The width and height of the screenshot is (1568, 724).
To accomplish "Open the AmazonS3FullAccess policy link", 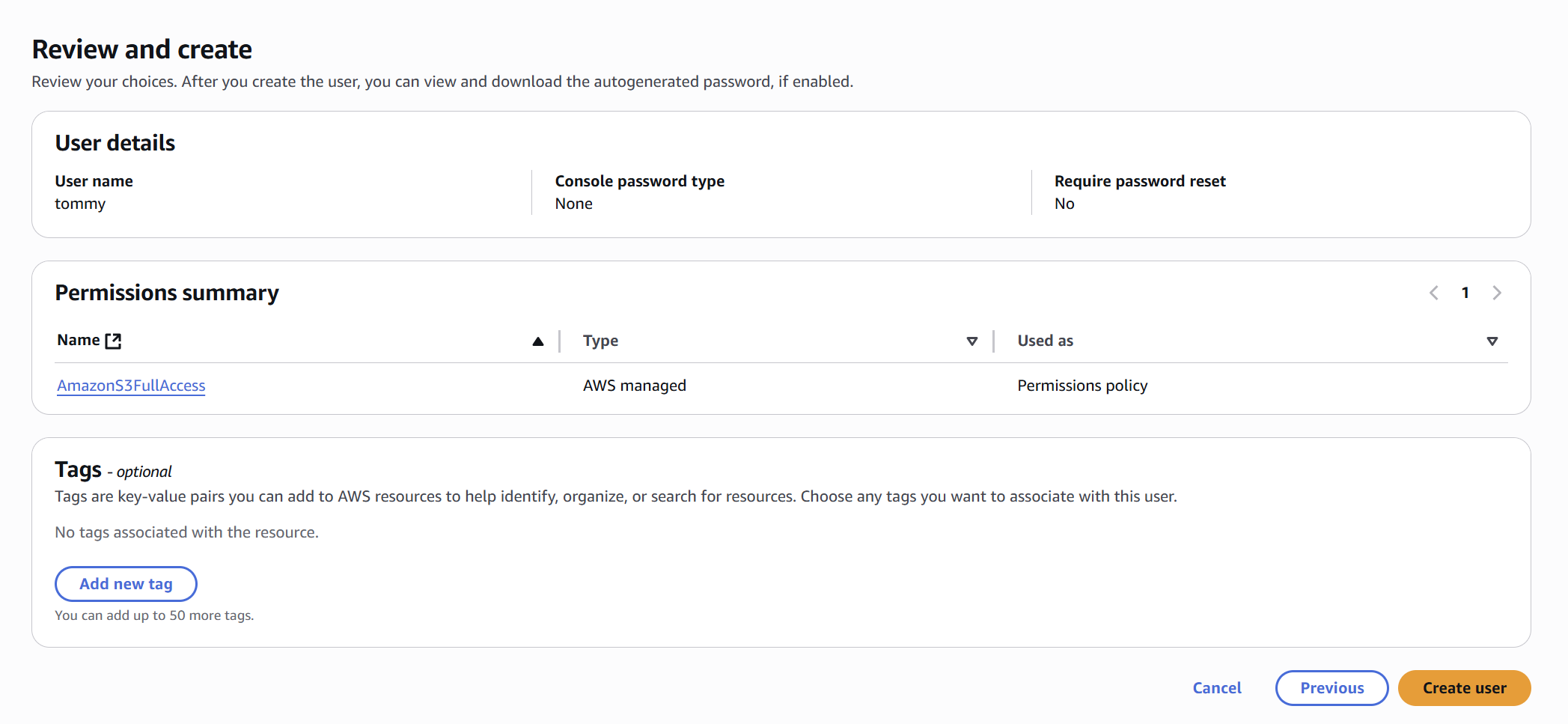I will pos(131,386).
